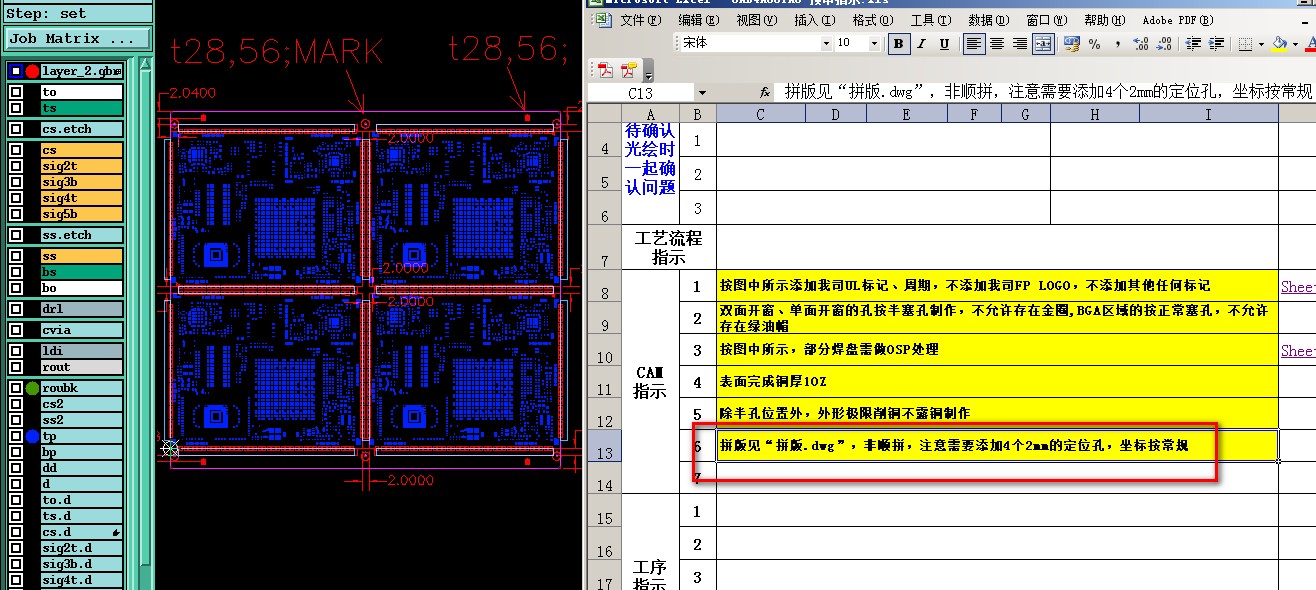Apply right text alignment in Excel
This screenshot has width=1316, height=590.
coord(1020,43)
